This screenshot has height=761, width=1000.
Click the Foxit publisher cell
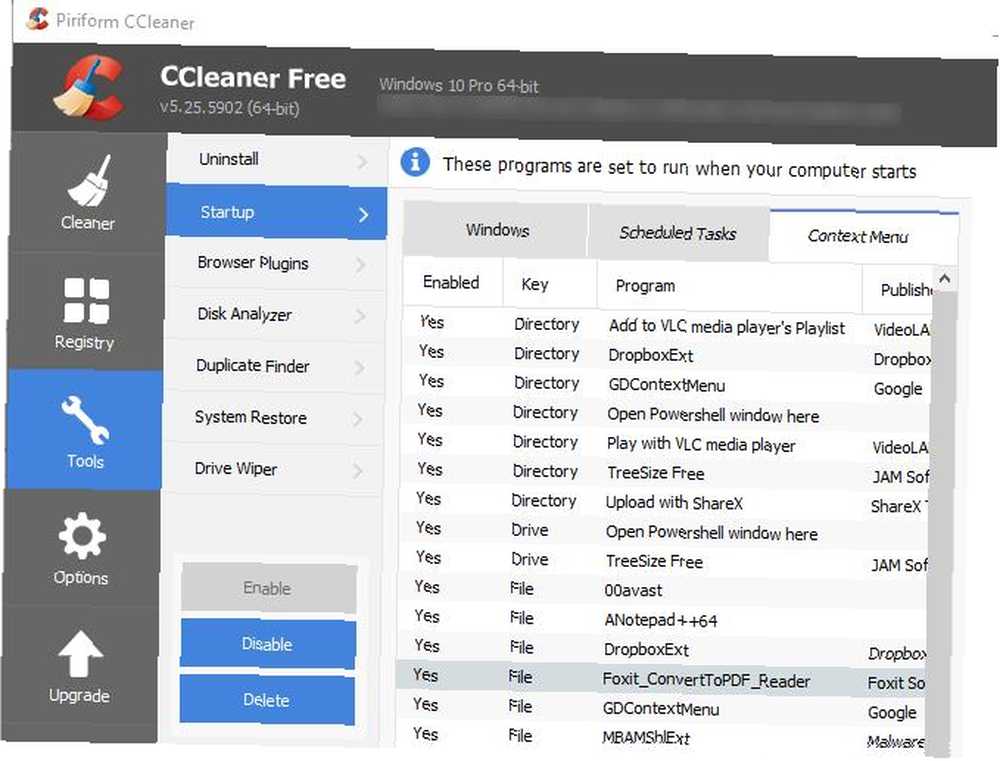tap(895, 683)
